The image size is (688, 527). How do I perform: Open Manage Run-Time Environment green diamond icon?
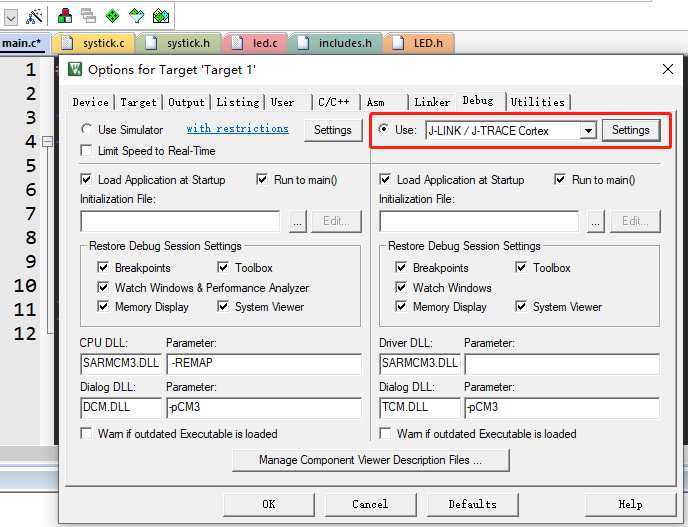[x=112, y=16]
